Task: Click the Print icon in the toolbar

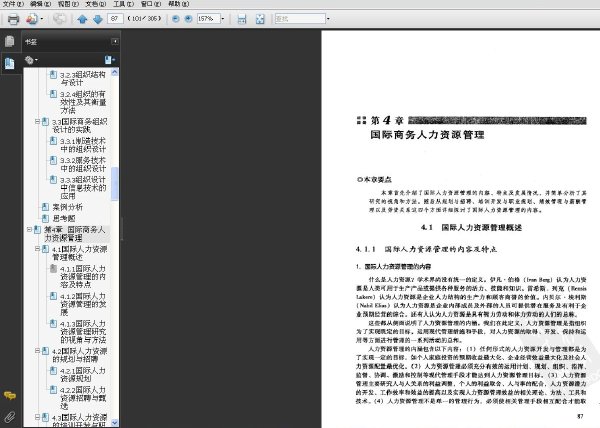Action: [x=13, y=19]
